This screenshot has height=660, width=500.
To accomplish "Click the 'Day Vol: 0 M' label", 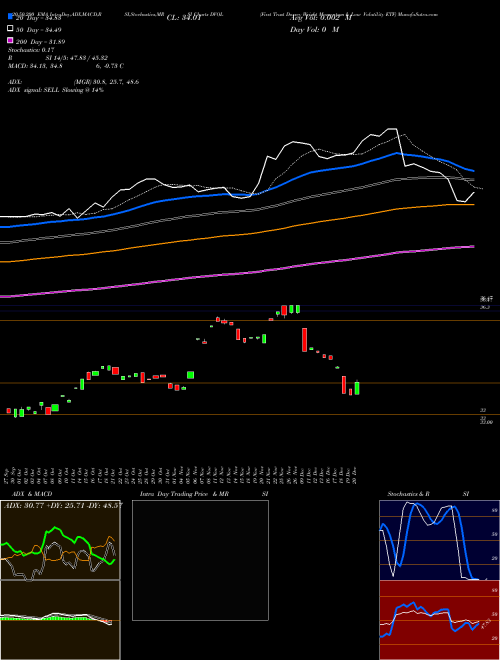I will [x=314, y=29].
